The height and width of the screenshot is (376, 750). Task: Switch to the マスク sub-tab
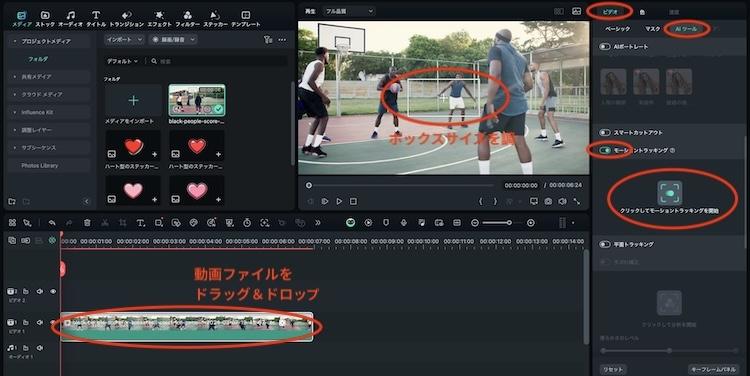(x=652, y=29)
